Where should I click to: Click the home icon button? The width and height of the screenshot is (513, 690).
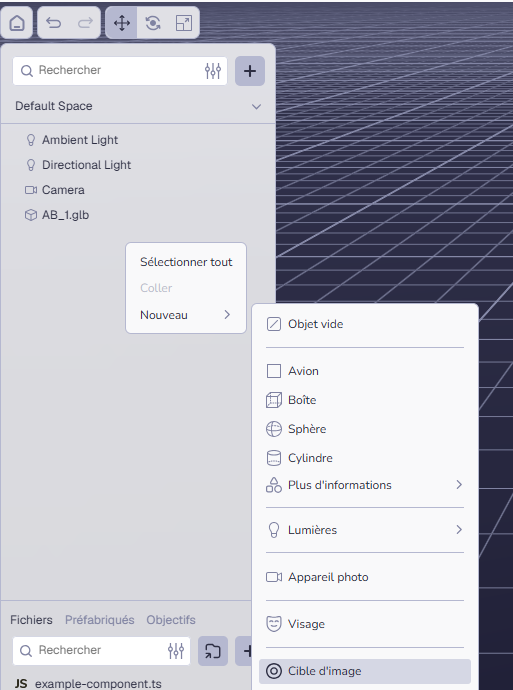pyautogui.click(x=17, y=22)
